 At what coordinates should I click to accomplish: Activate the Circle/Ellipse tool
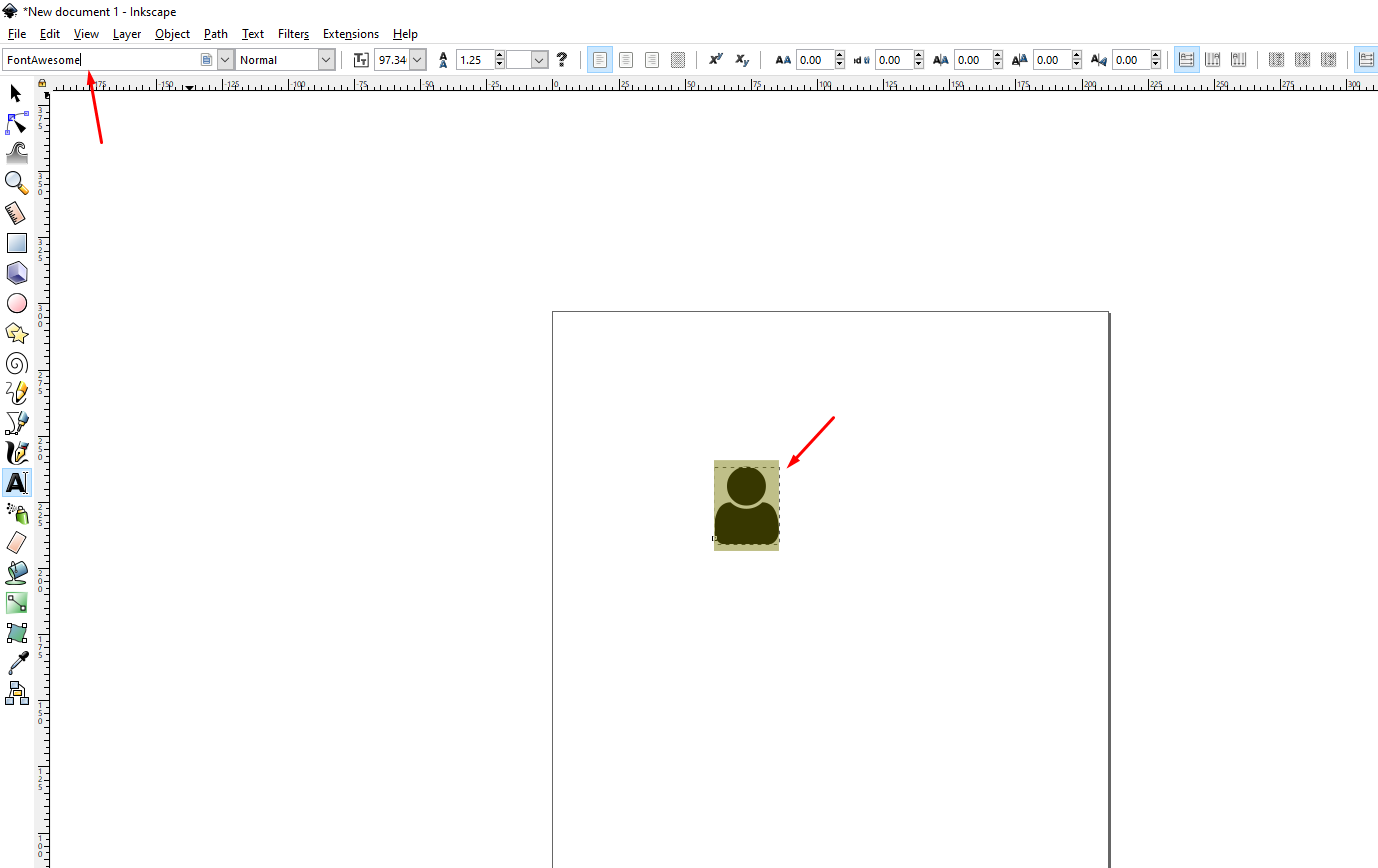click(17, 303)
